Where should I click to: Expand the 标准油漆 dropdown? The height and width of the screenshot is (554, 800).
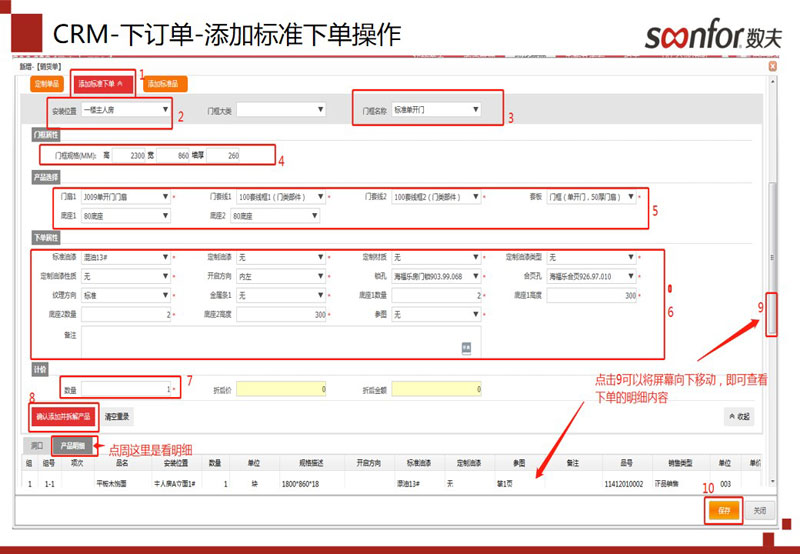point(126,258)
